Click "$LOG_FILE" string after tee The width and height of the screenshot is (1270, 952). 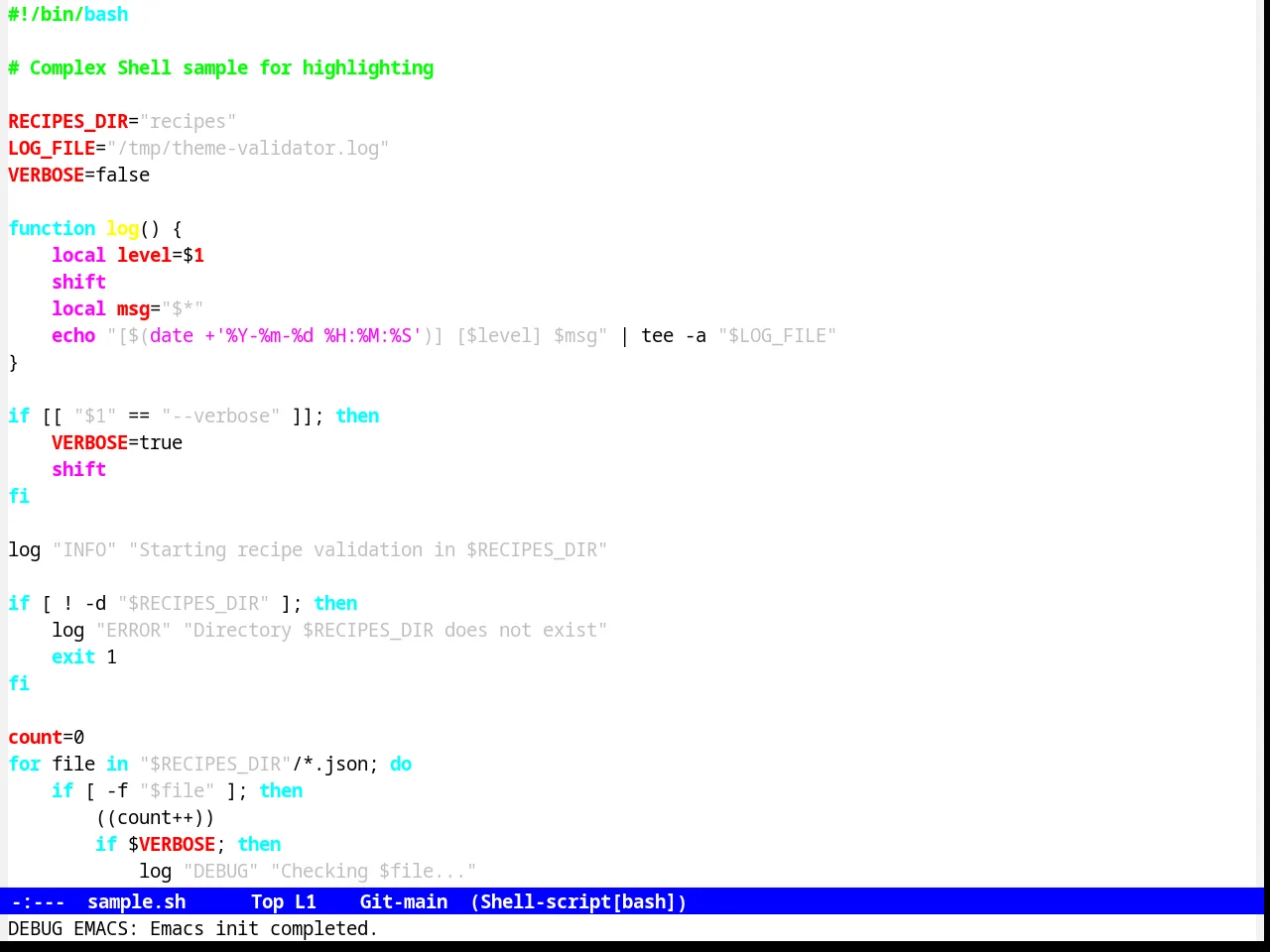(777, 335)
